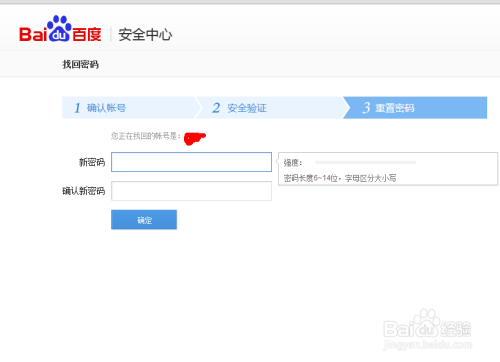Click the text 您正在找回的帐号是

(x=146, y=136)
